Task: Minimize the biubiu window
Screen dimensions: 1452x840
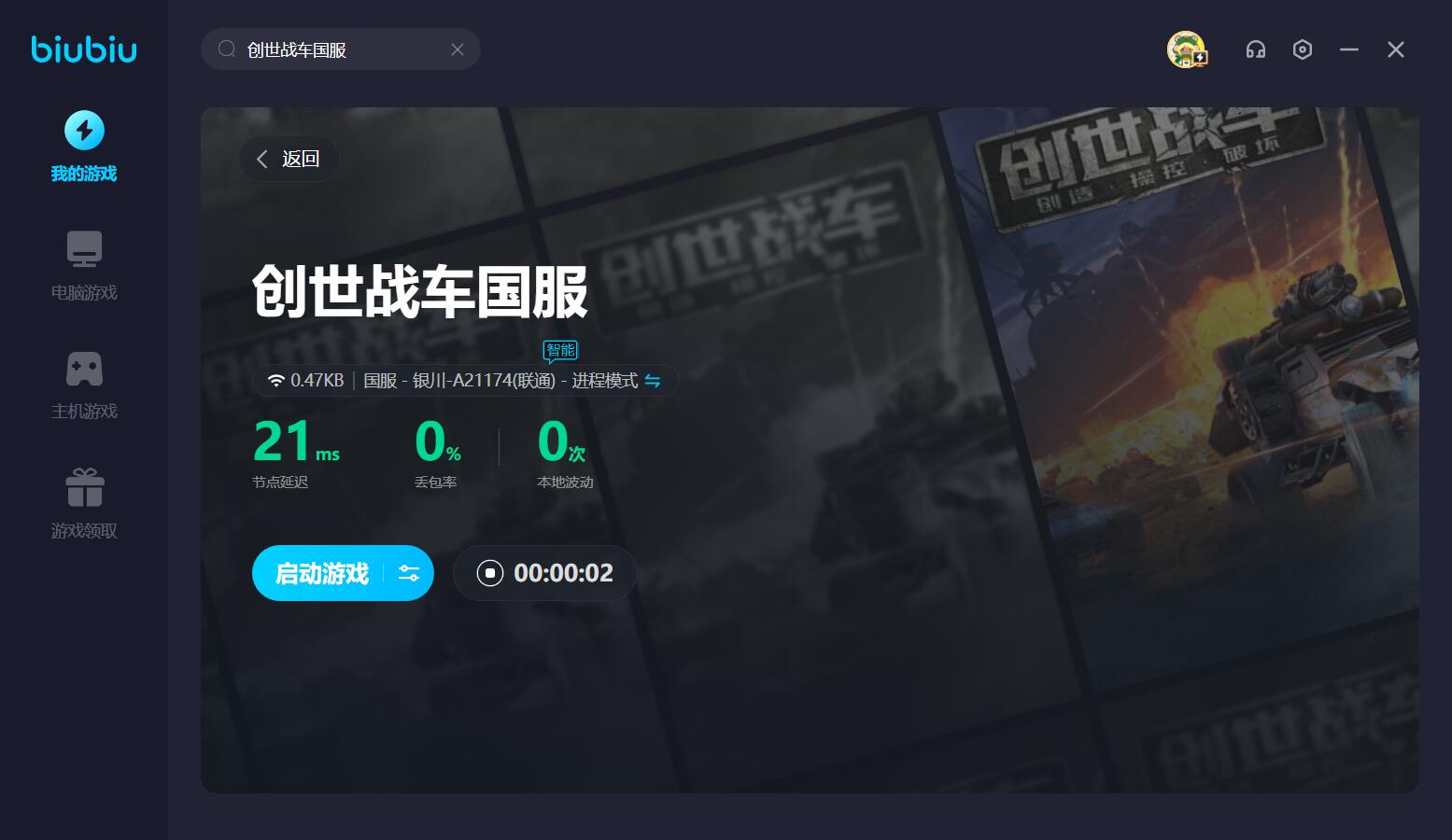Action: click(x=1349, y=49)
